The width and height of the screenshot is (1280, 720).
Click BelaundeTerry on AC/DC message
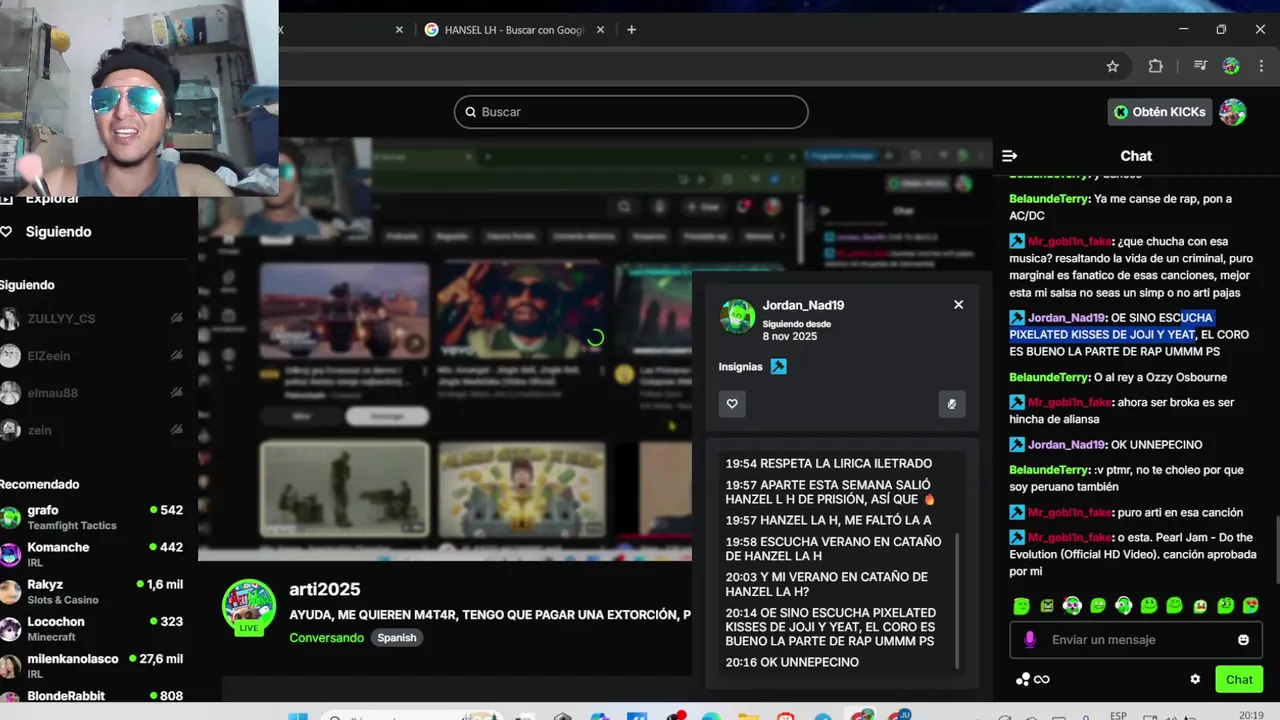(1049, 199)
